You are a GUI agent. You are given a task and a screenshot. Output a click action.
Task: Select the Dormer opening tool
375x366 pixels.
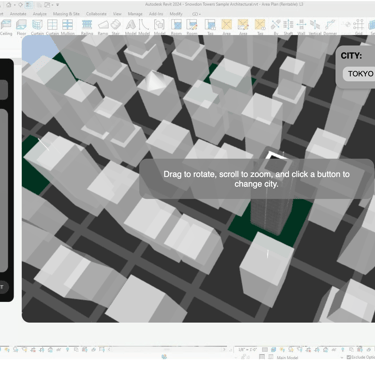[330, 27]
